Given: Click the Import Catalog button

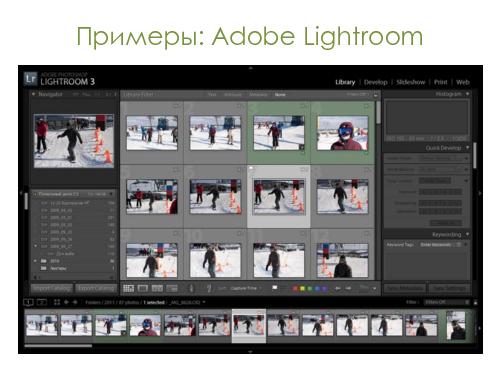Looking at the screenshot, I should pos(52,288).
